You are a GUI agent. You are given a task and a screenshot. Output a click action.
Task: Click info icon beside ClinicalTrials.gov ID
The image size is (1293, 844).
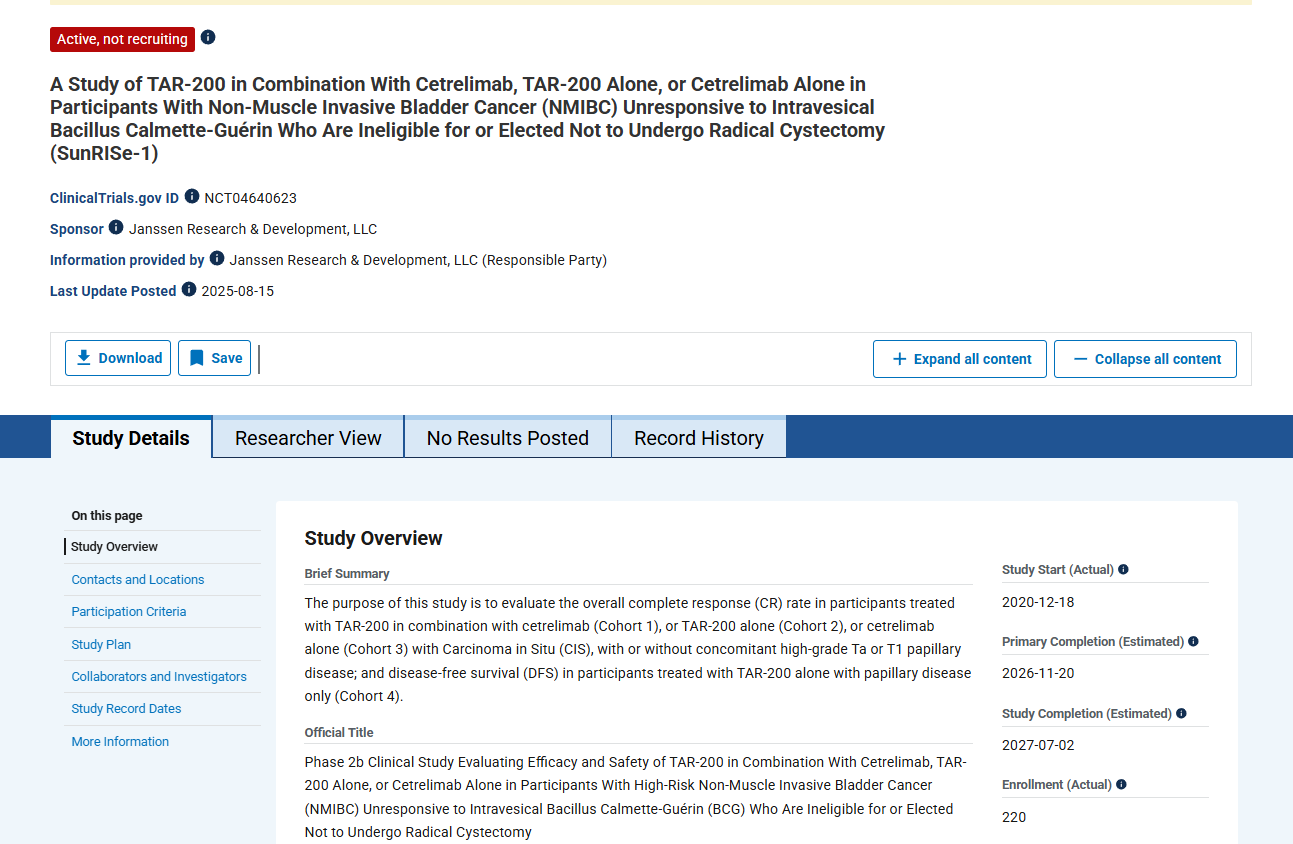tap(192, 196)
